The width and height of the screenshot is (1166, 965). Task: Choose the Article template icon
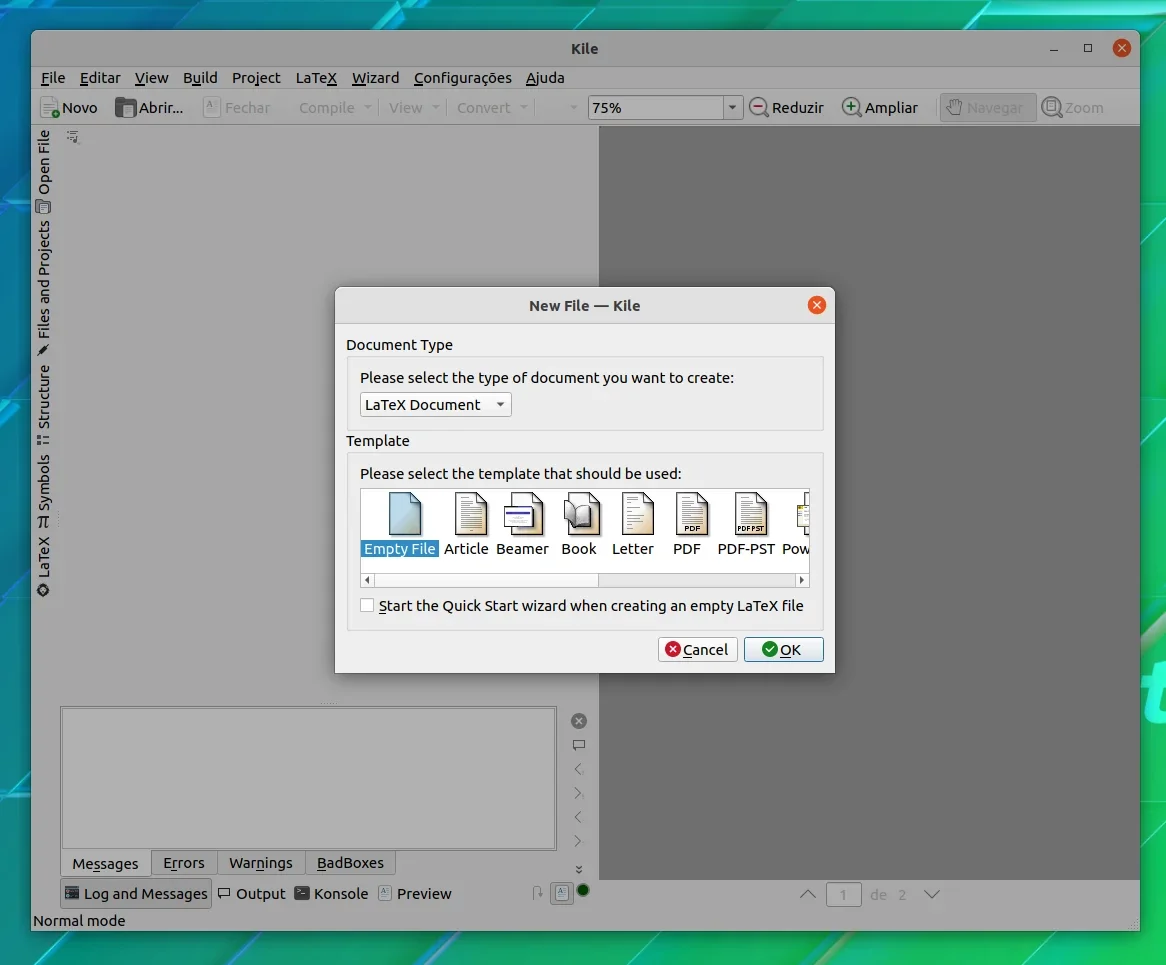470,514
